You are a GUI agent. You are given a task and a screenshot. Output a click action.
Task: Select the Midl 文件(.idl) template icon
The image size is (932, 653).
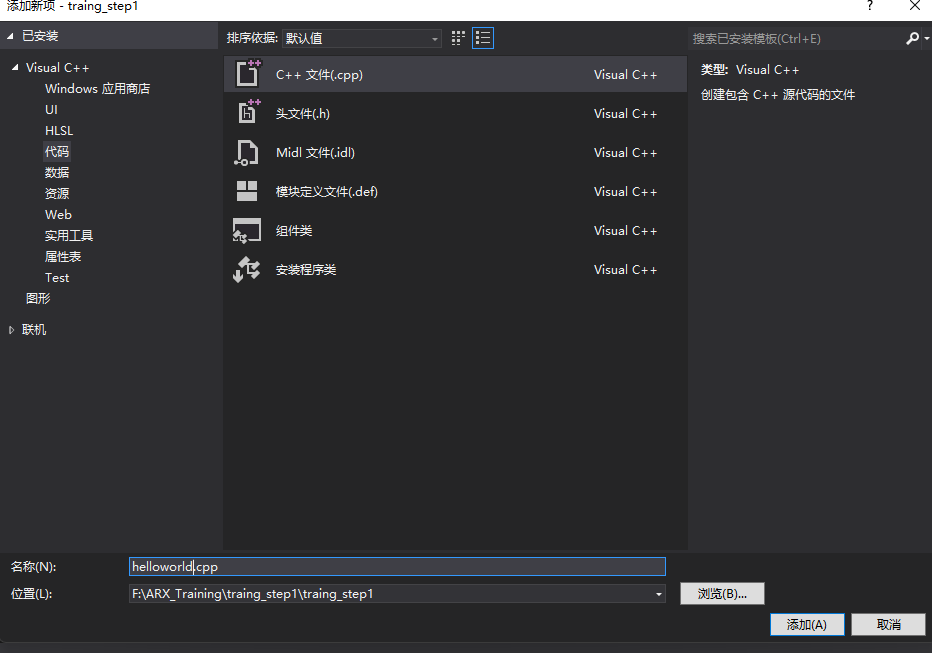(246, 152)
